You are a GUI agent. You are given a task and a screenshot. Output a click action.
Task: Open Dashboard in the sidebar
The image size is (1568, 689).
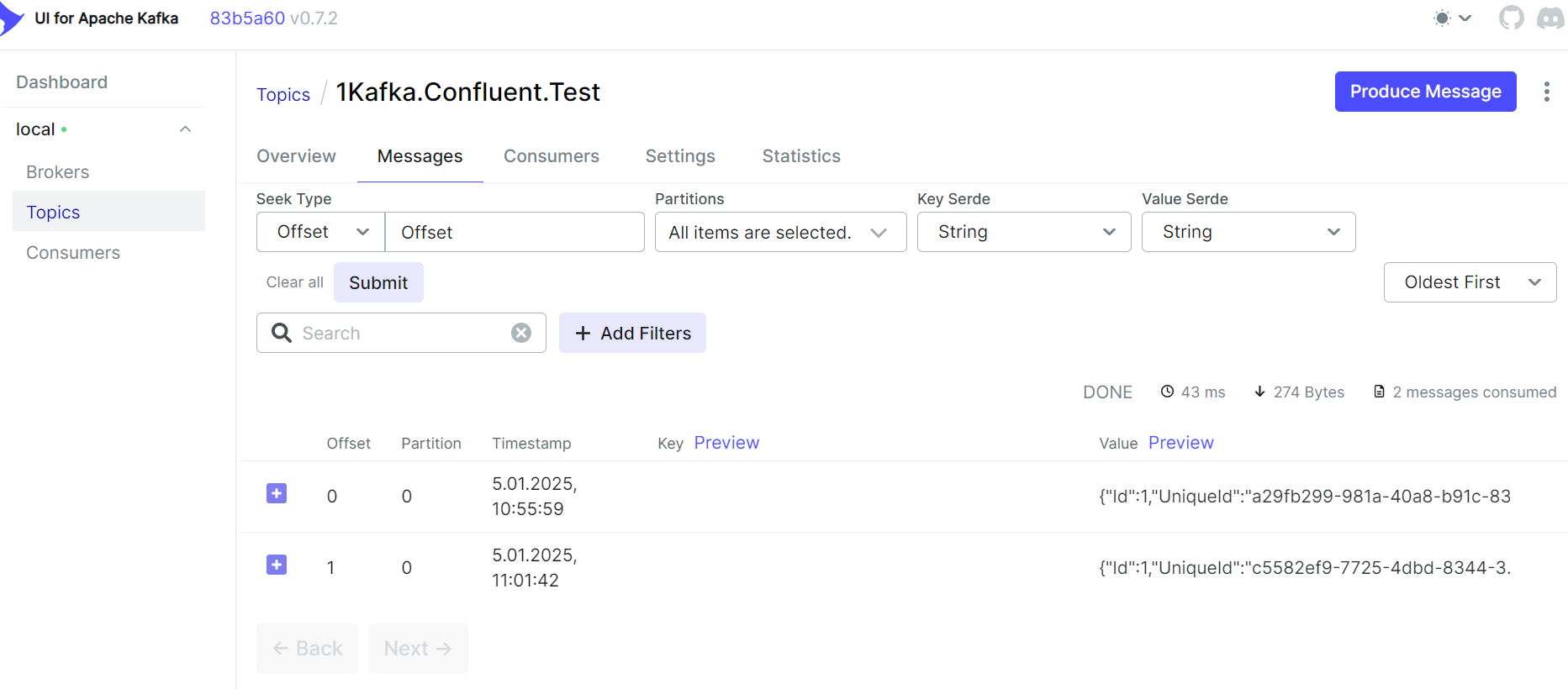[61, 82]
